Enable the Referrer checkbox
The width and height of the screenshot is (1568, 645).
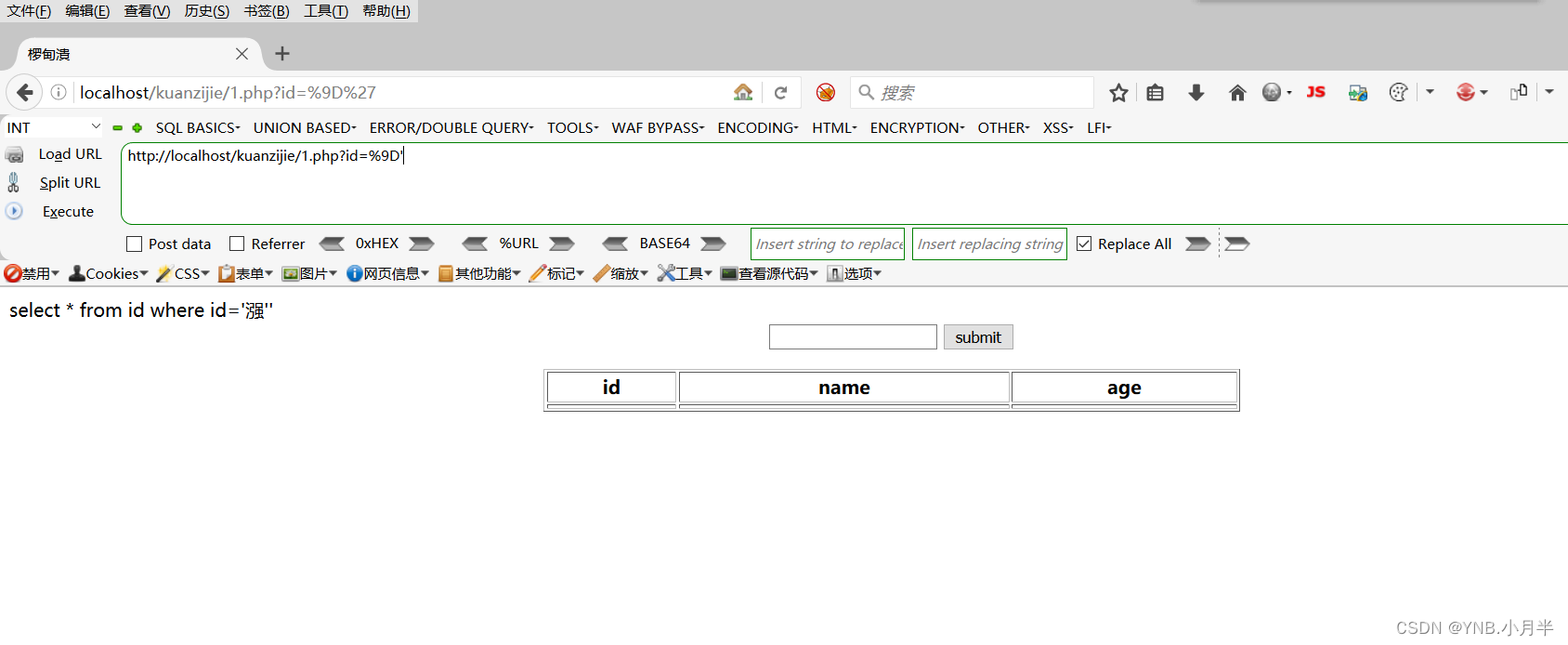237,244
